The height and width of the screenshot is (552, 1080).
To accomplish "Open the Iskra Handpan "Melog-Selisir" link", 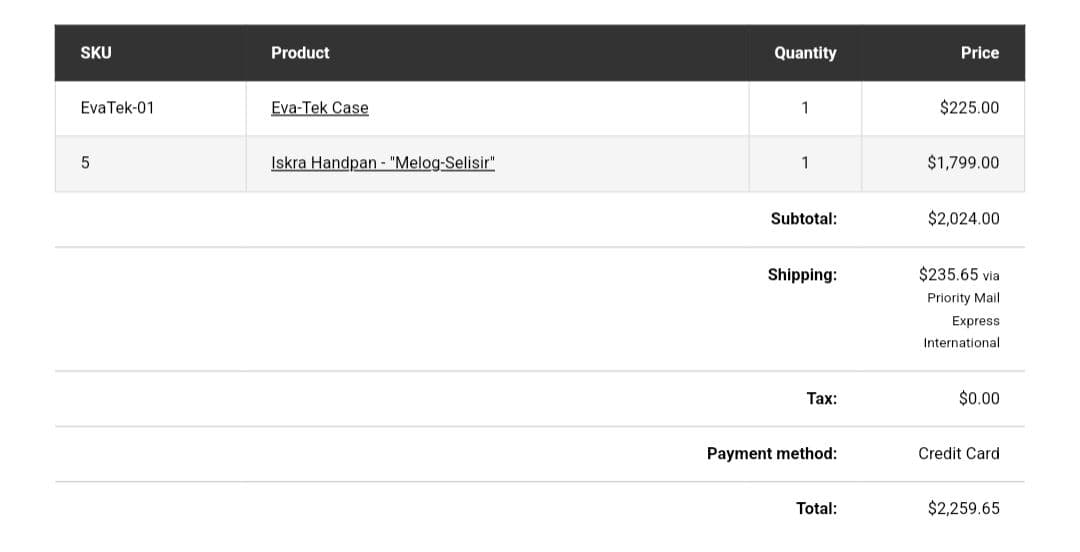I will click(x=383, y=163).
